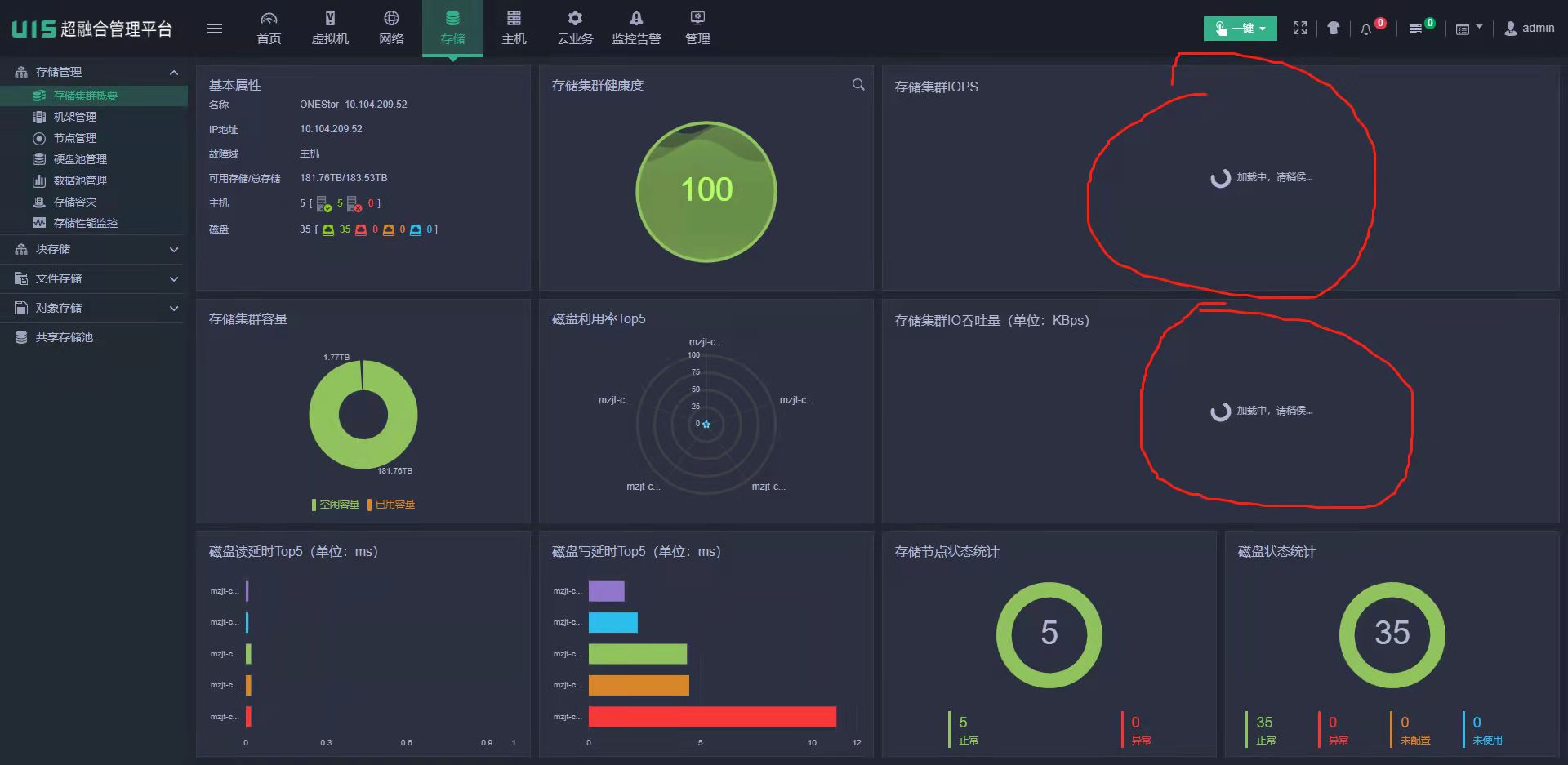Click the UIS 超融合管理平台 logo

(91, 29)
